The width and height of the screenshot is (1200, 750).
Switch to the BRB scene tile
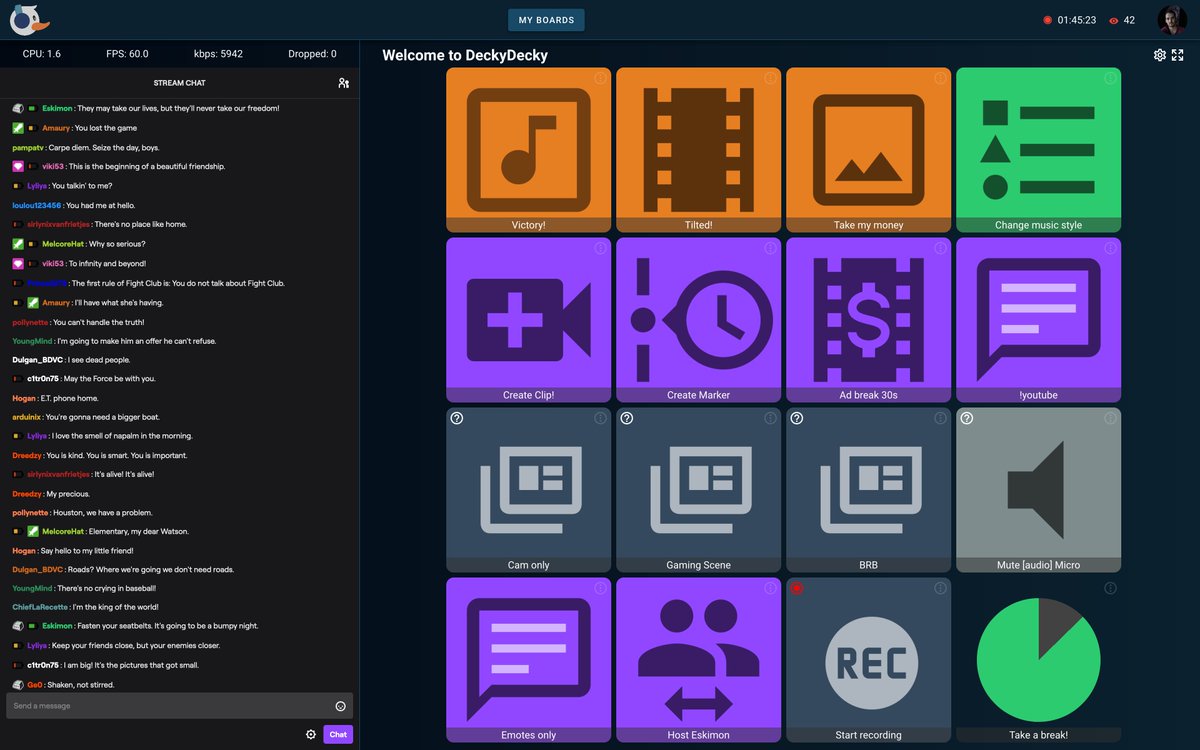click(x=868, y=490)
